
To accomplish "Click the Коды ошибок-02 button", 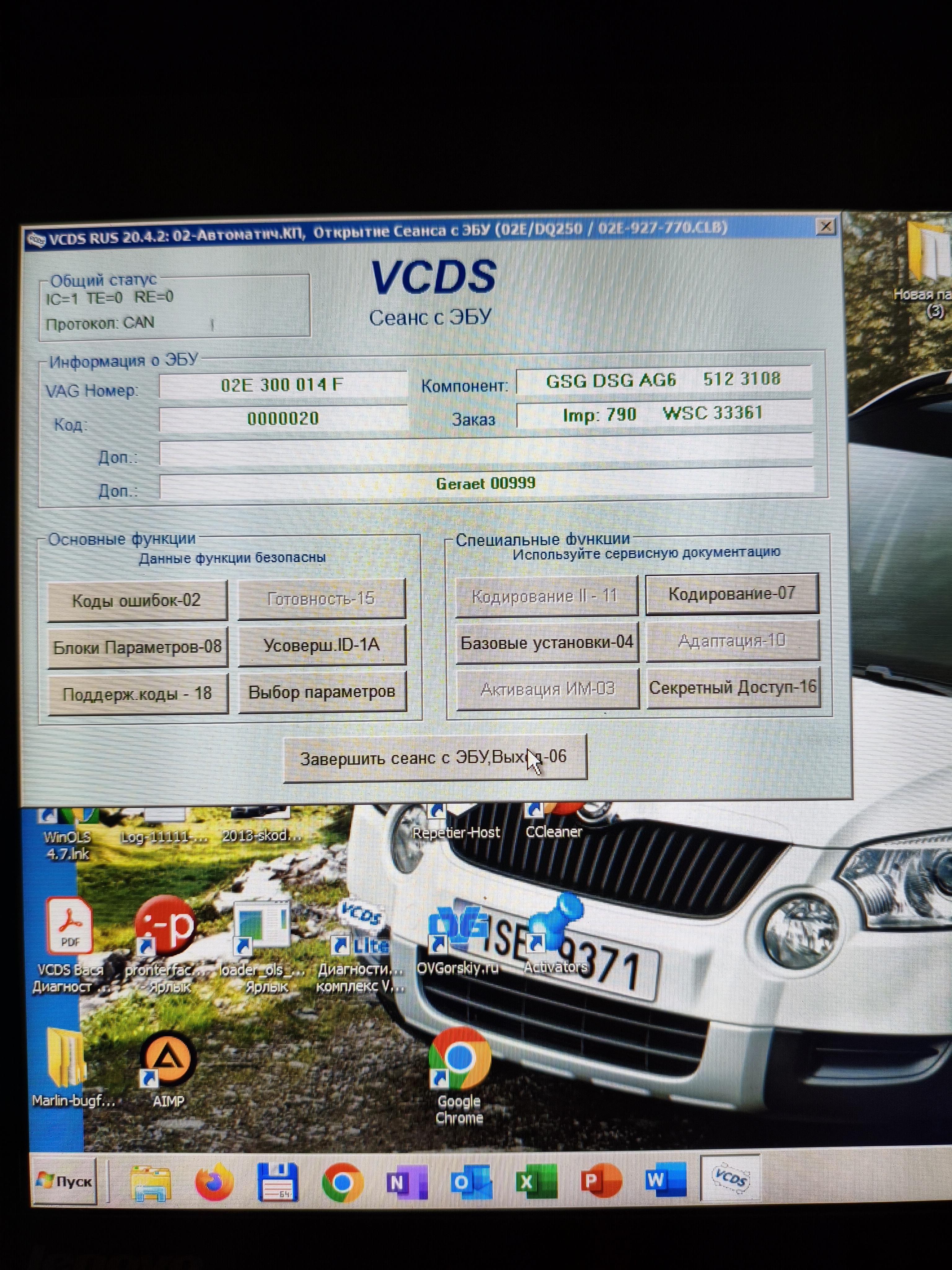I will [x=137, y=601].
